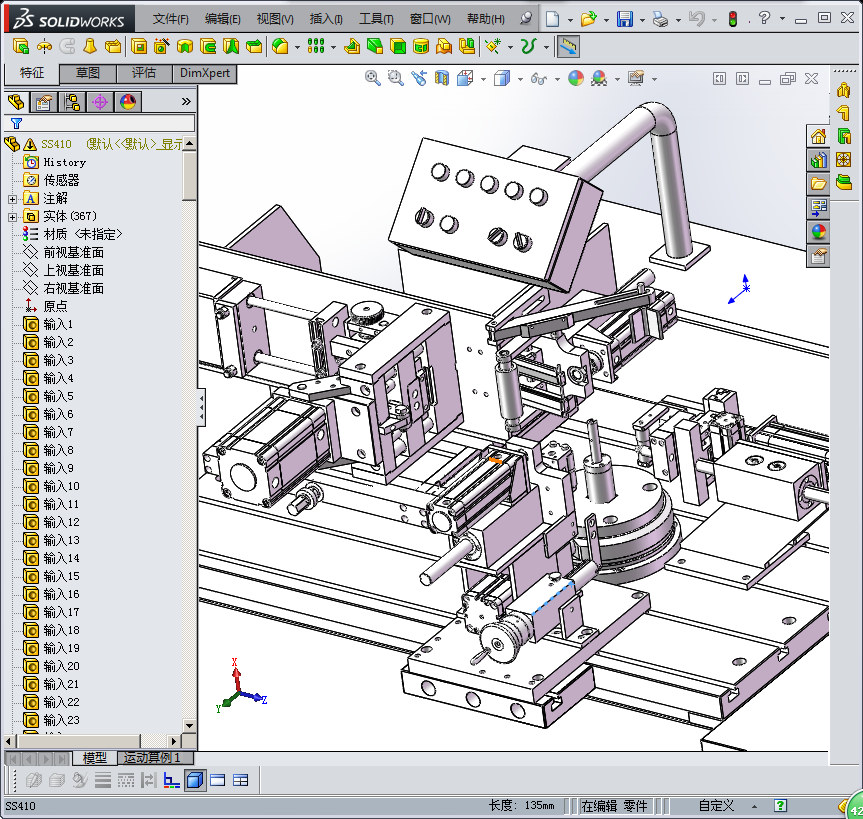Click the 自定义 units setting in status bar

point(716,805)
